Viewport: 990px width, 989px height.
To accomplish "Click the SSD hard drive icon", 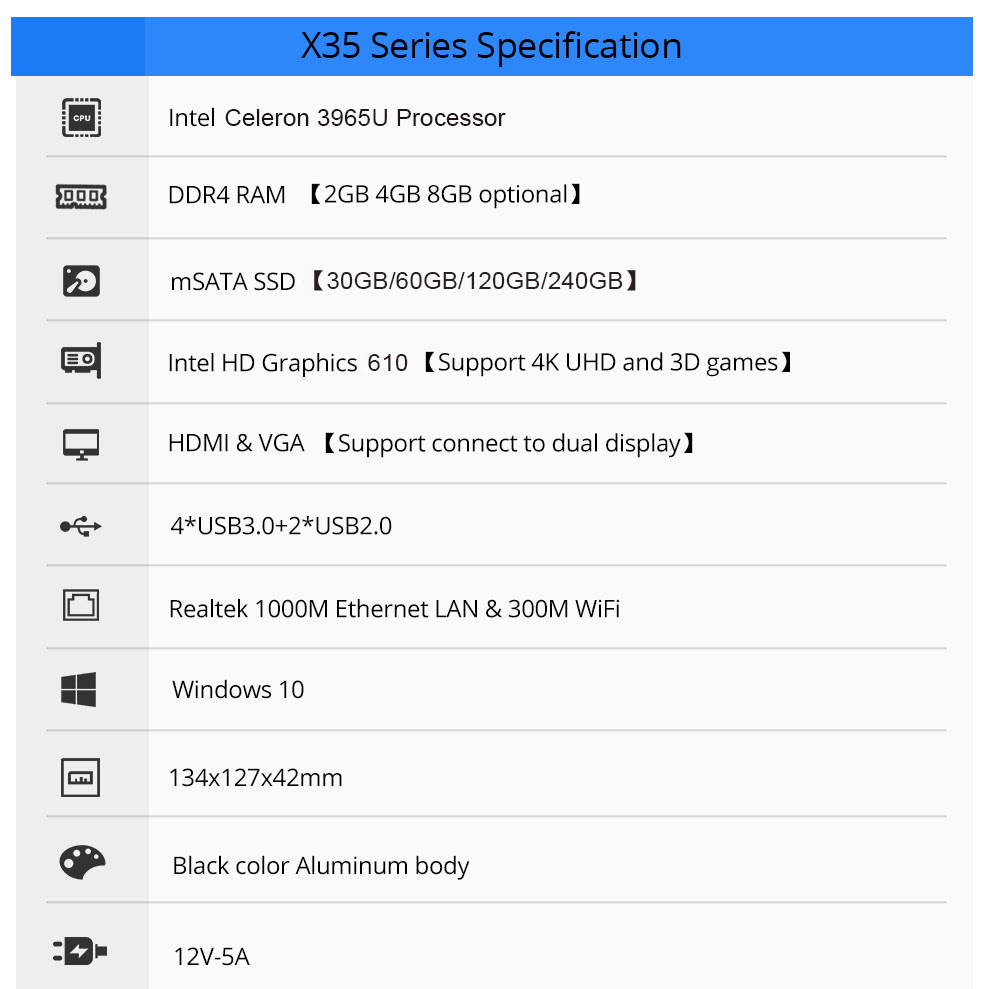I will click(x=81, y=281).
